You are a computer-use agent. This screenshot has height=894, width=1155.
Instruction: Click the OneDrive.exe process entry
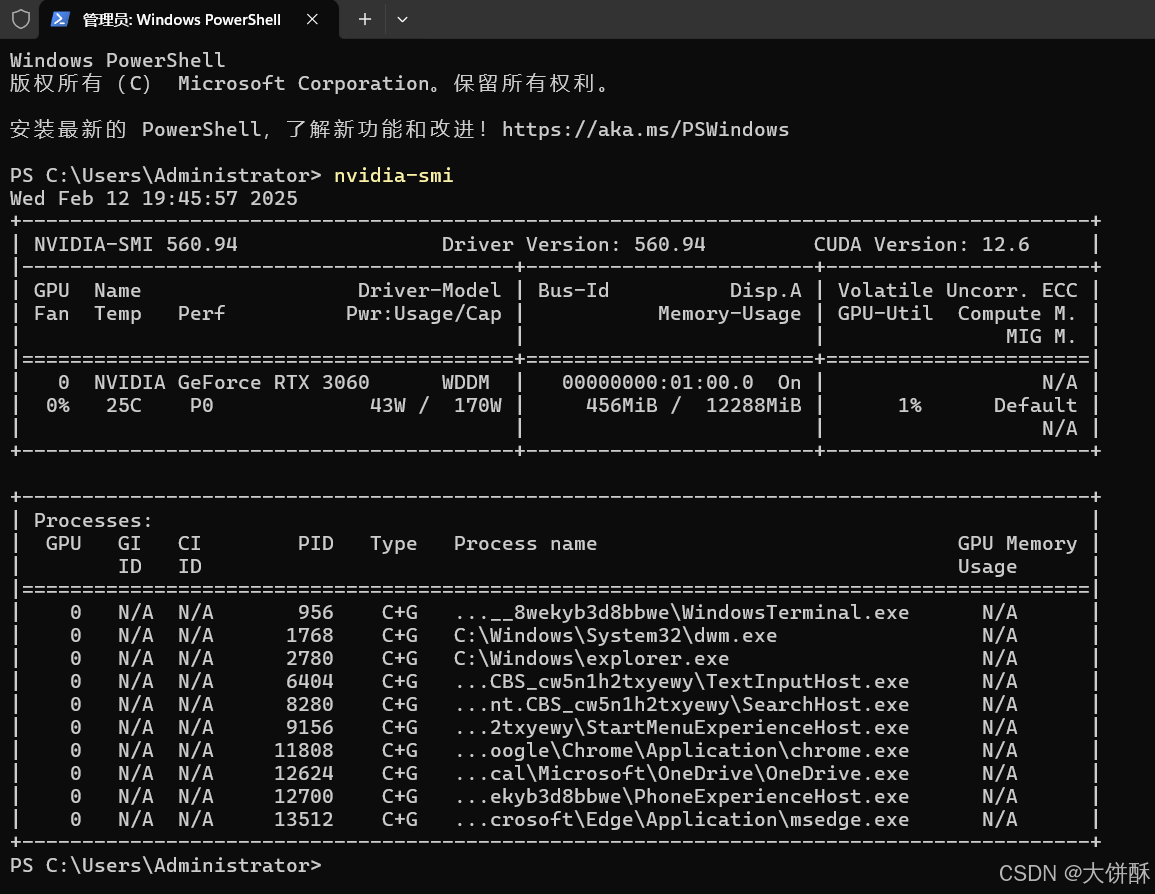click(x=681, y=774)
